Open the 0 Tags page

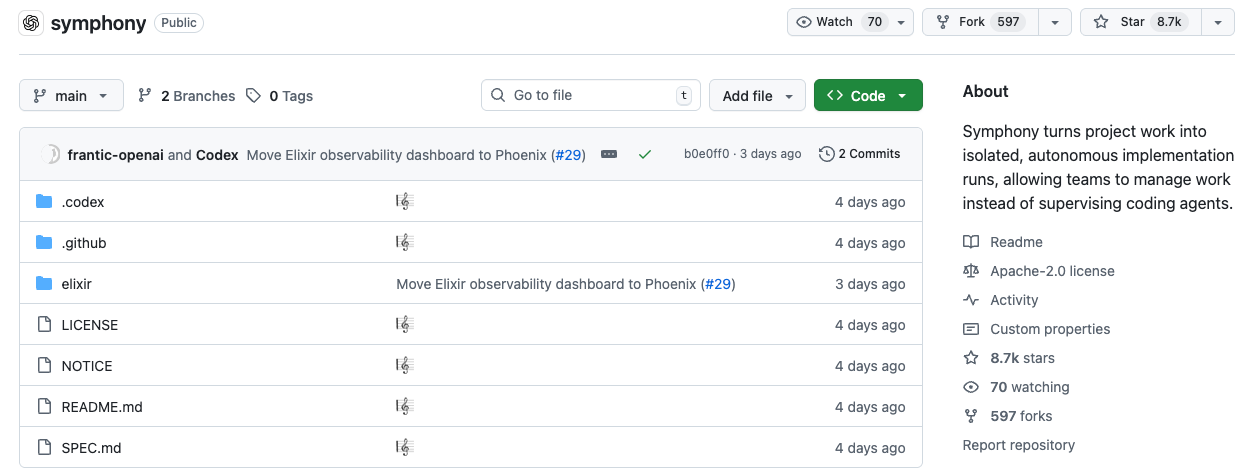[280, 96]
